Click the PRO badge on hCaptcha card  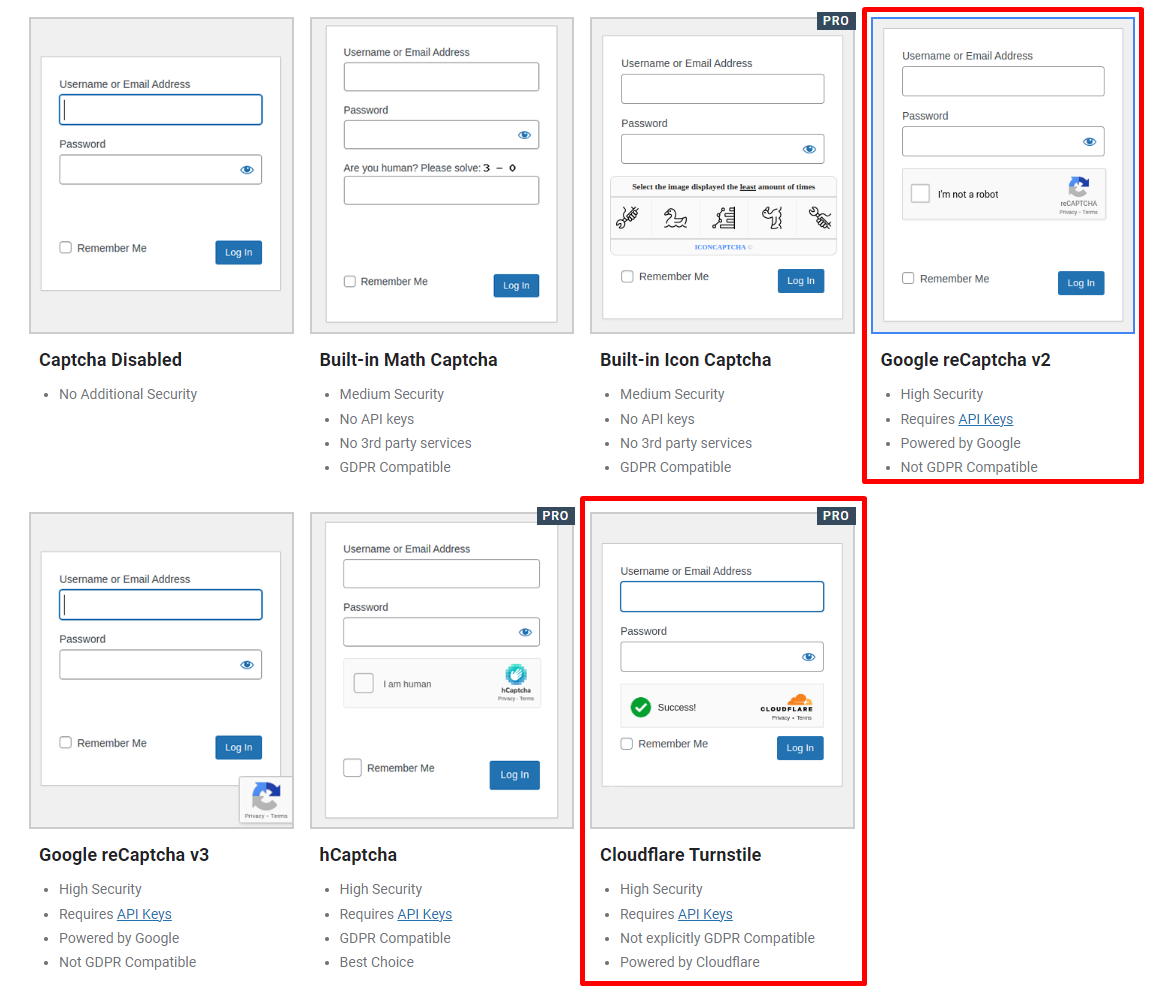pos(555,516)
